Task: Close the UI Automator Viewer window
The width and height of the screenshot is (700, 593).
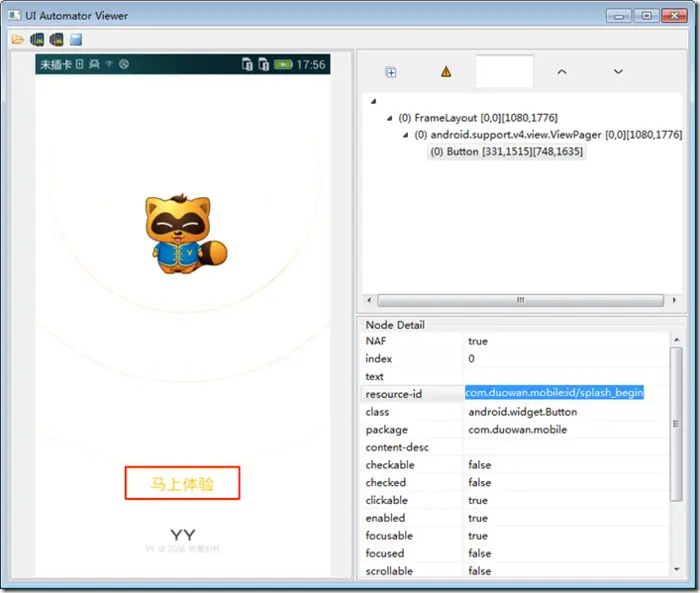Action: coord(674,16)
